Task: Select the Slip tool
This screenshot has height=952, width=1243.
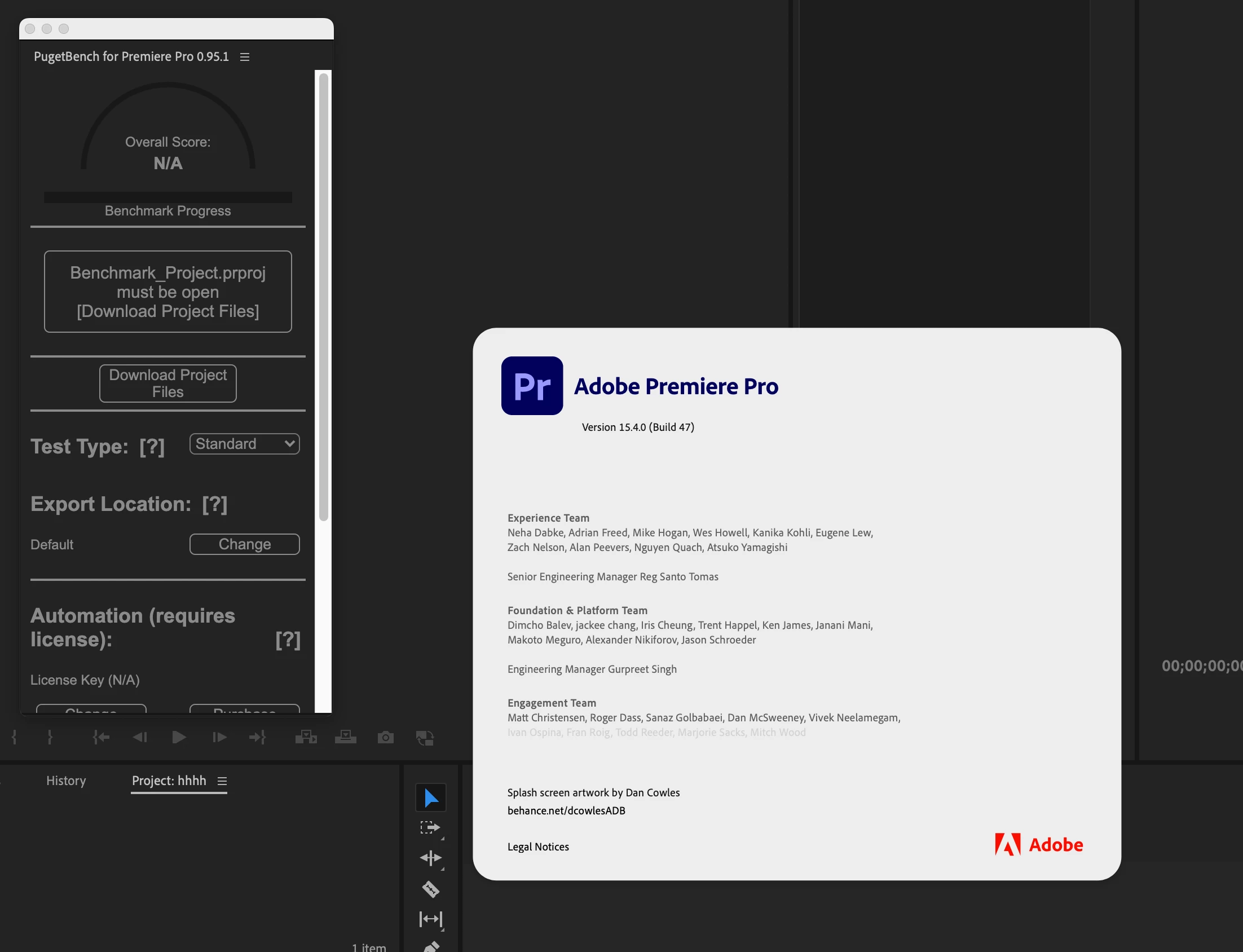Action: [430, 919]
